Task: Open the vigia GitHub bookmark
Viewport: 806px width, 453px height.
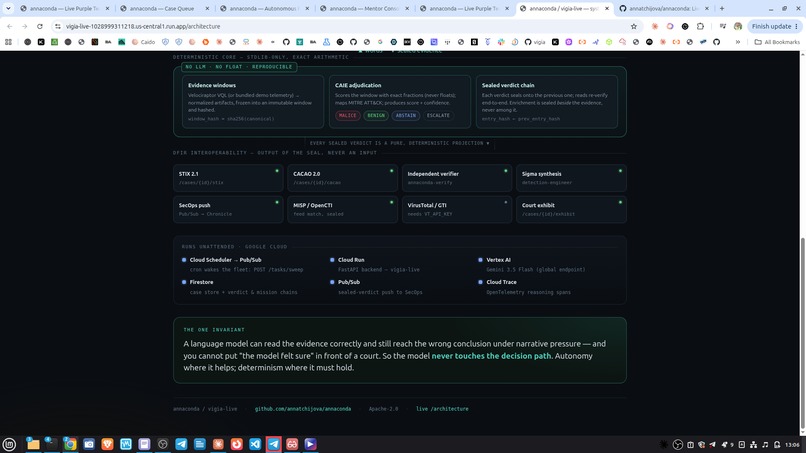Action: [x=535, y=42]
